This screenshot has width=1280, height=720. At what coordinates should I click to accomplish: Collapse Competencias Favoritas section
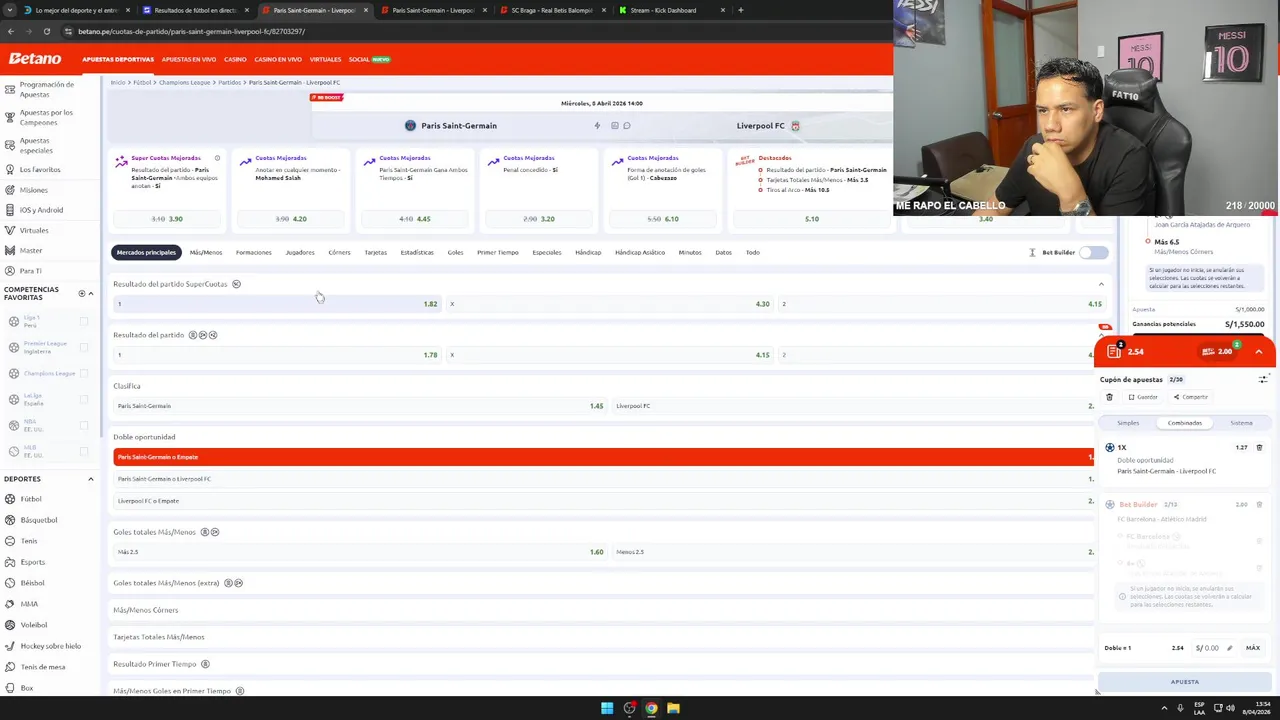coord(91,293)
